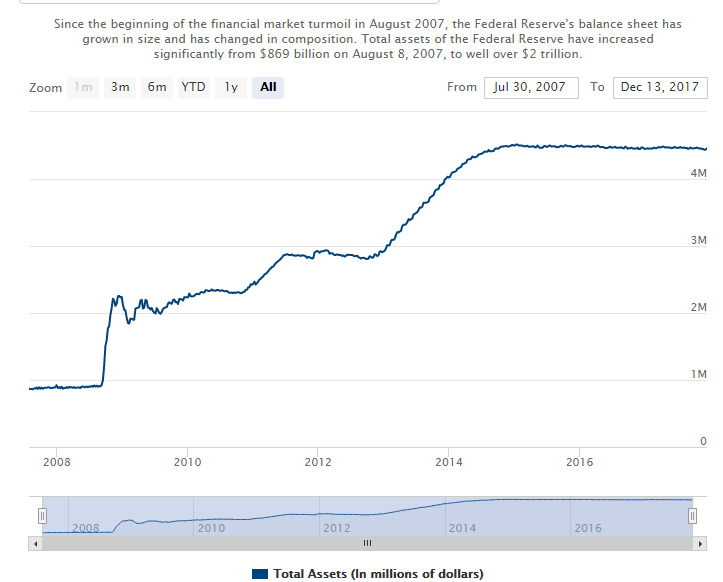Click the horizontal scrollbar thumb grip

tap(367, 543)
